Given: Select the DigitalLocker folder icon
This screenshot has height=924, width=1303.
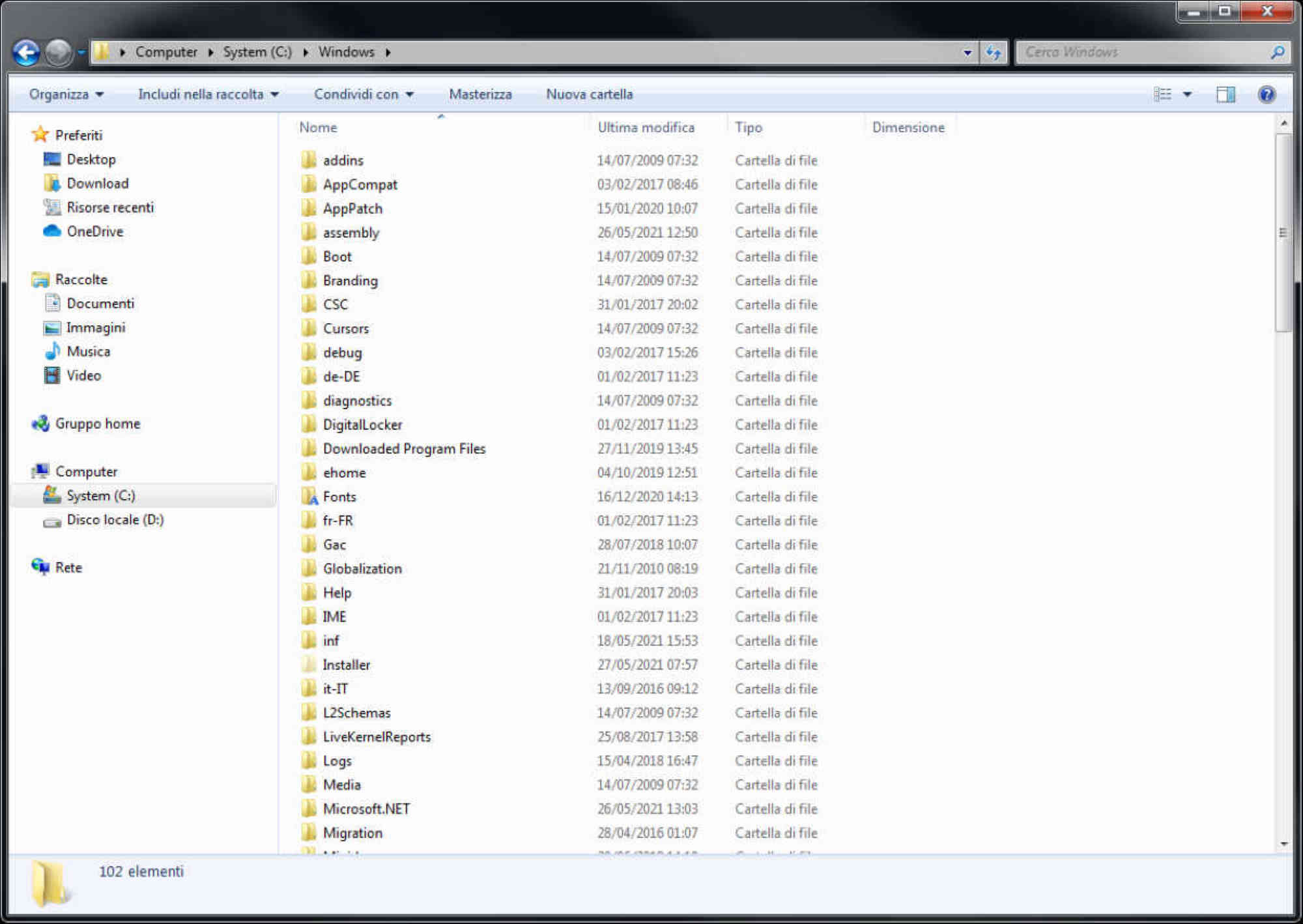Looking at the screenshot, I should tap(309, 425).
